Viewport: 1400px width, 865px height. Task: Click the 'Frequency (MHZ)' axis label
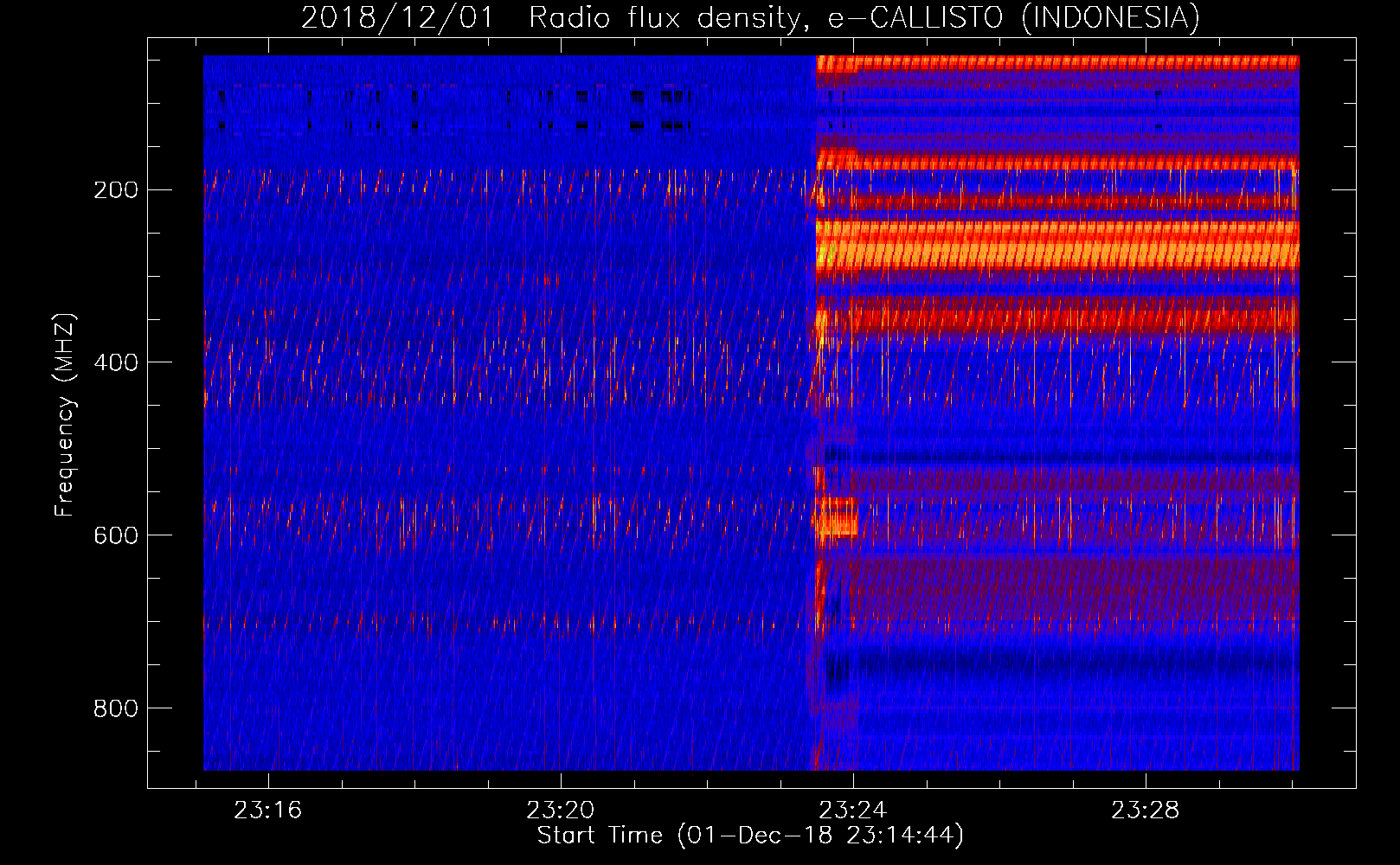pyautogui.click(x=65, y=414)
